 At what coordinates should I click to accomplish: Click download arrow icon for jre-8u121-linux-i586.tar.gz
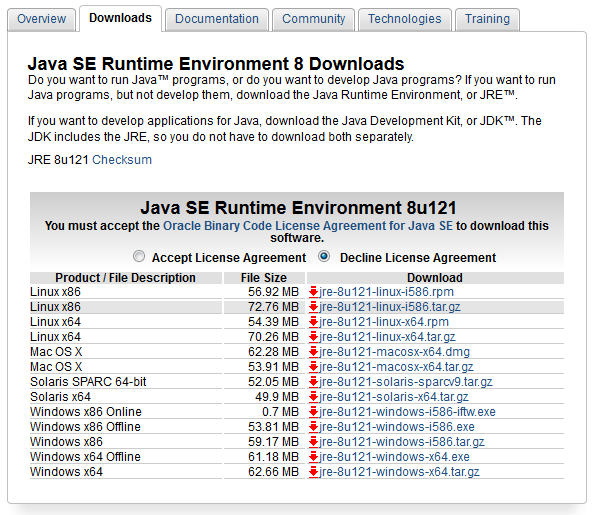[313, 307]
